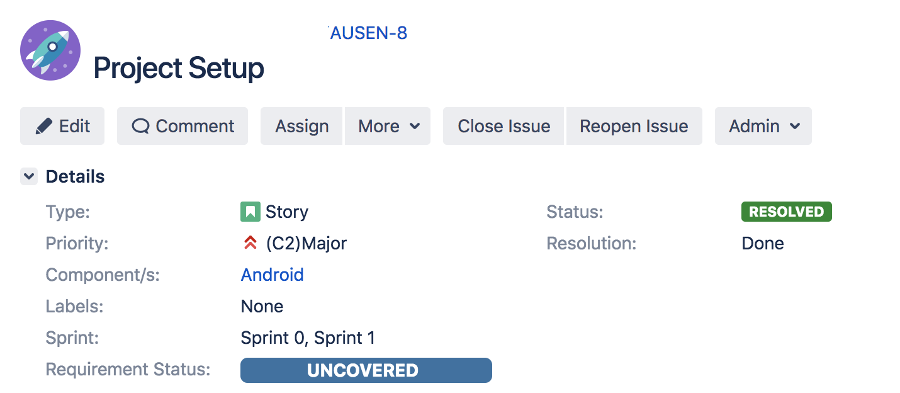Open the AUSEN-8 issue key link
Viewport: 900px width, 393px height.
point(368,33)
